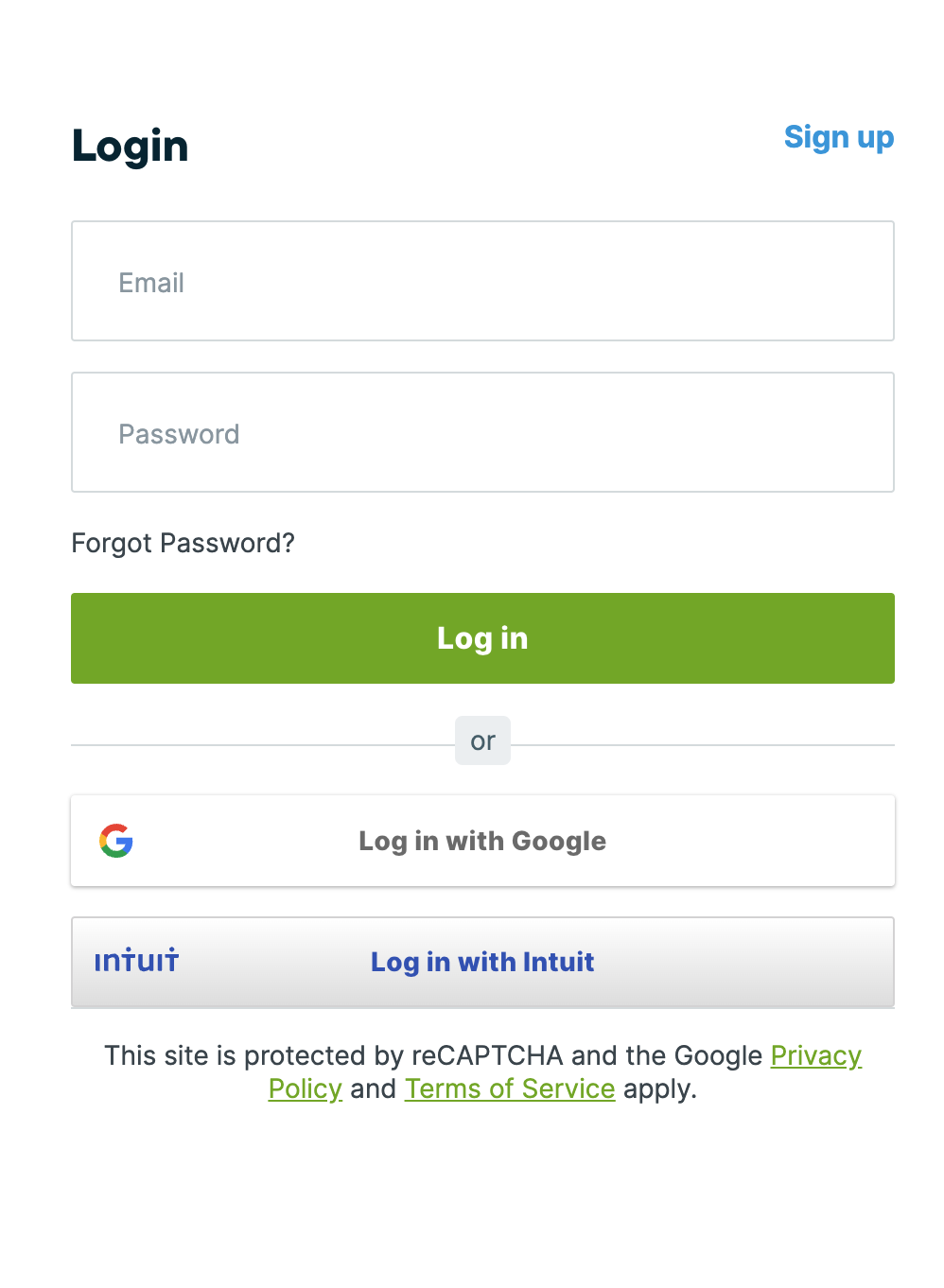Click the Google "G" icon
This screenshot has height=1288, width=944.
(115, 841)
